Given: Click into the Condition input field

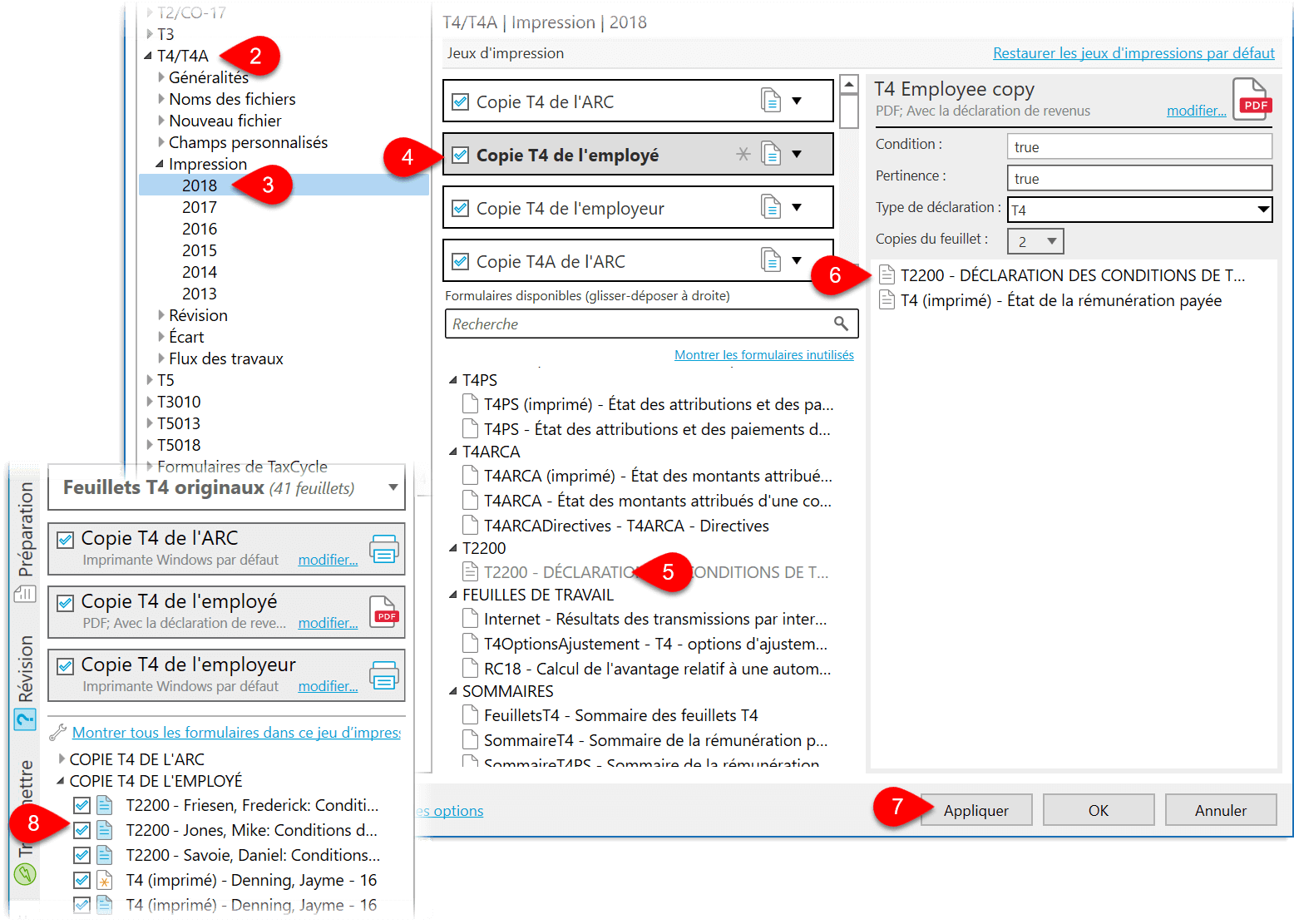Looking at the screenshot, I should [1138, 147].
